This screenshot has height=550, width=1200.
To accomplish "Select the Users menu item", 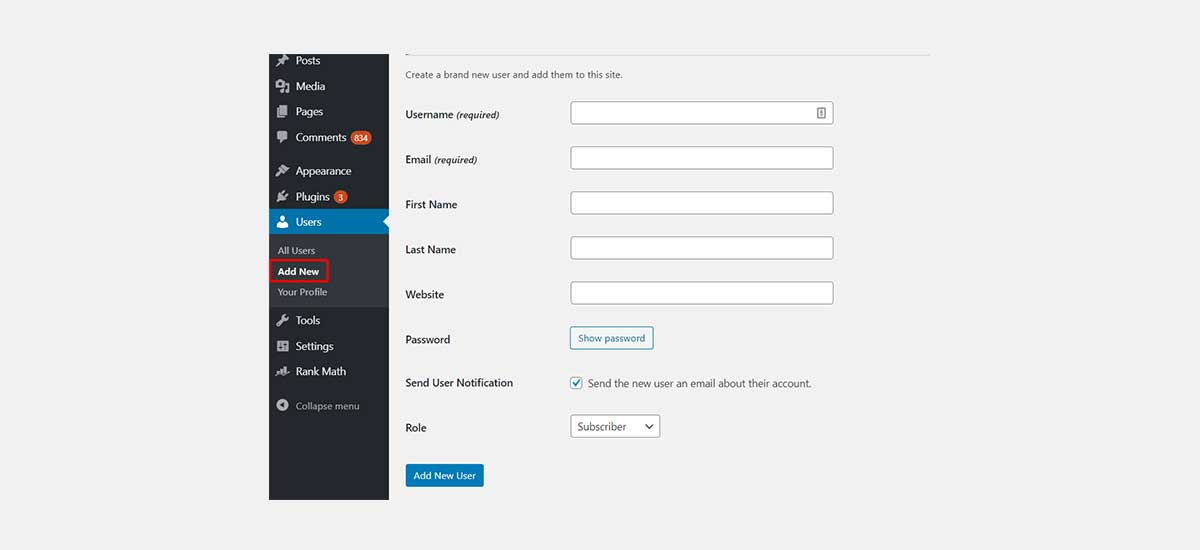I will pos(329,222).
